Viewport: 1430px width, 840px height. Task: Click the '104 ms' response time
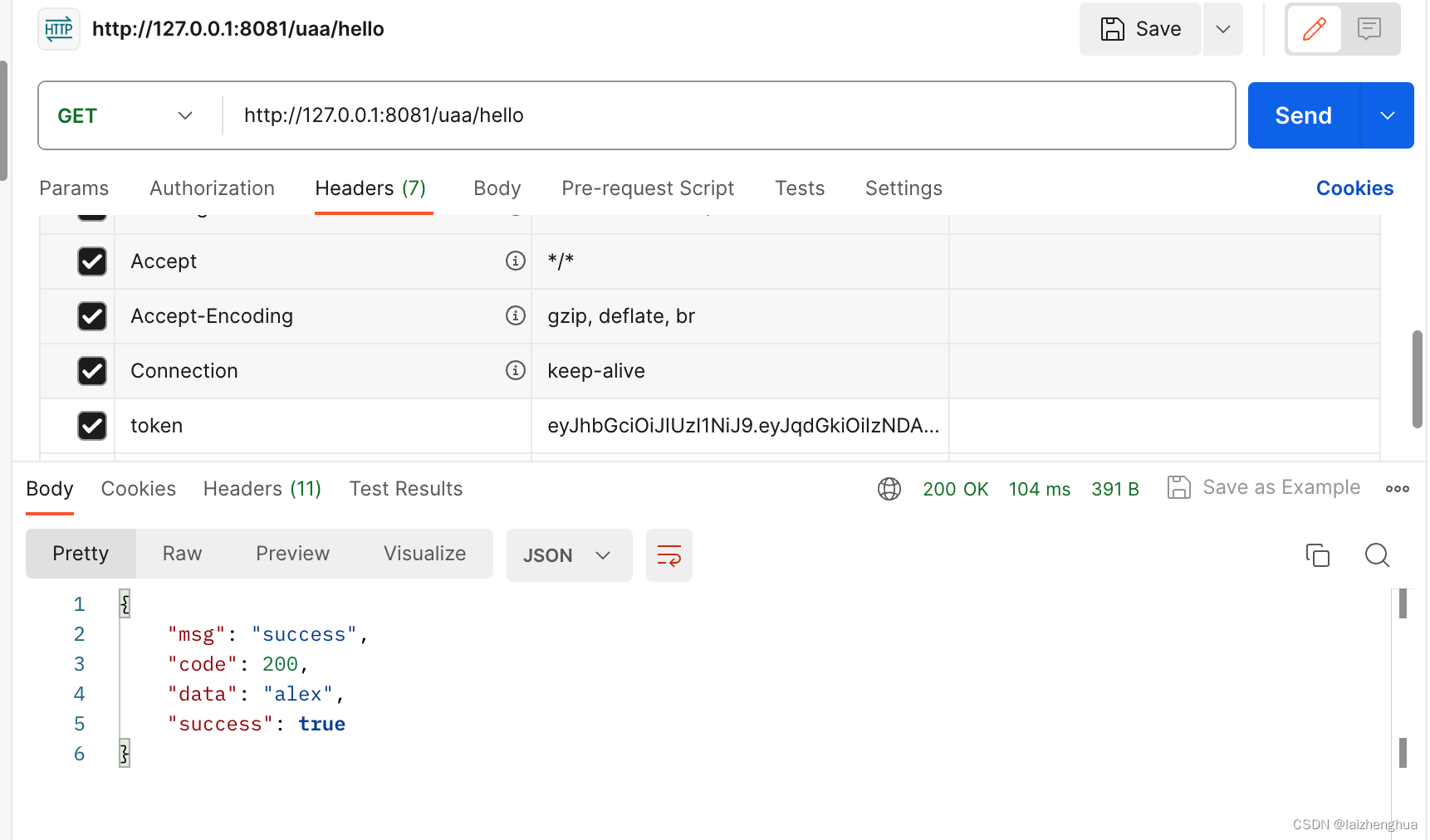point(1040,489)
